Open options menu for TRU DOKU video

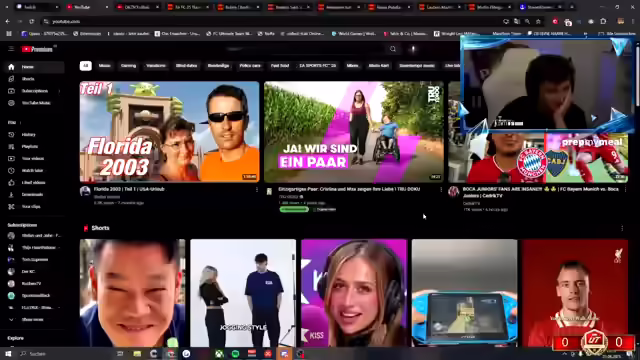click(441, 190)
